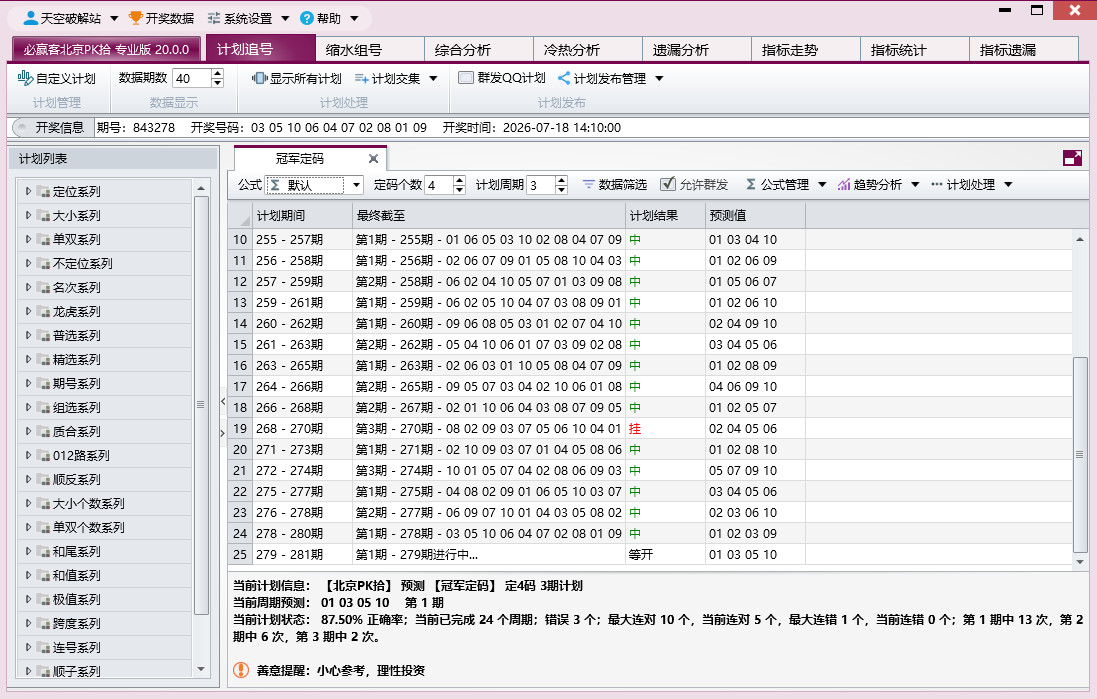Viewport: 1097px width, 699px height.
Task: Click folder icon of 龙虎系列
Action: point(43,312)
